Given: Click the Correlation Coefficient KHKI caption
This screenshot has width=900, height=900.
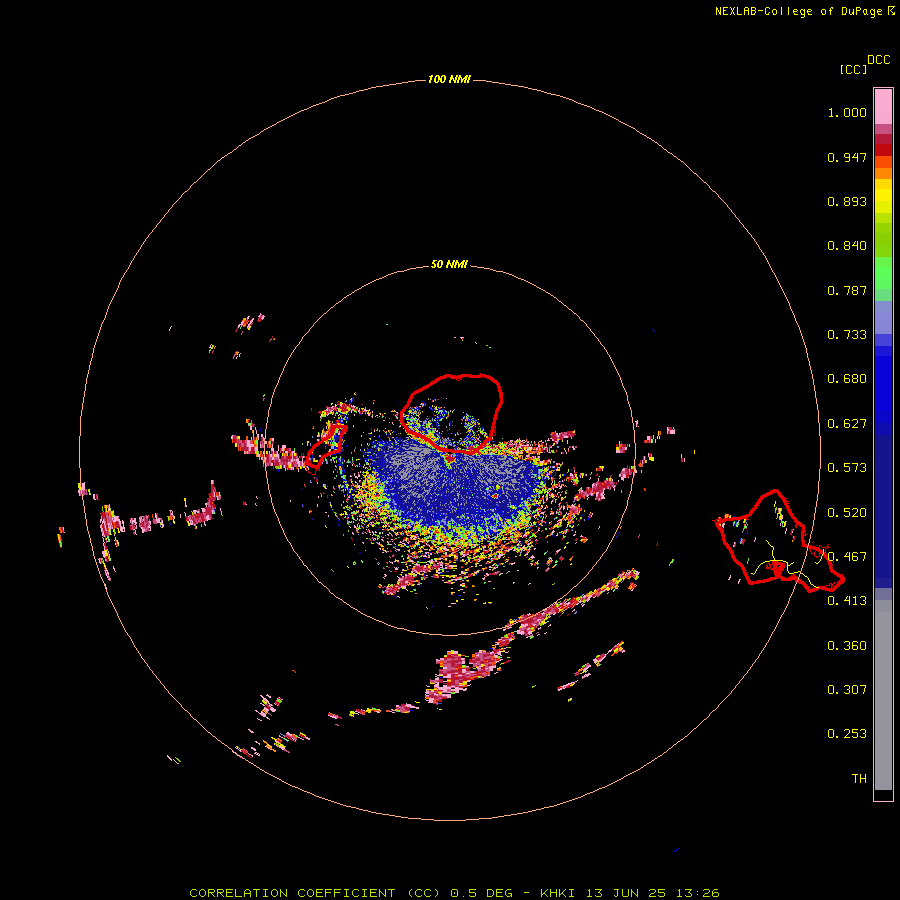Looking at the screenshot, I should click(x=454, y=893).
